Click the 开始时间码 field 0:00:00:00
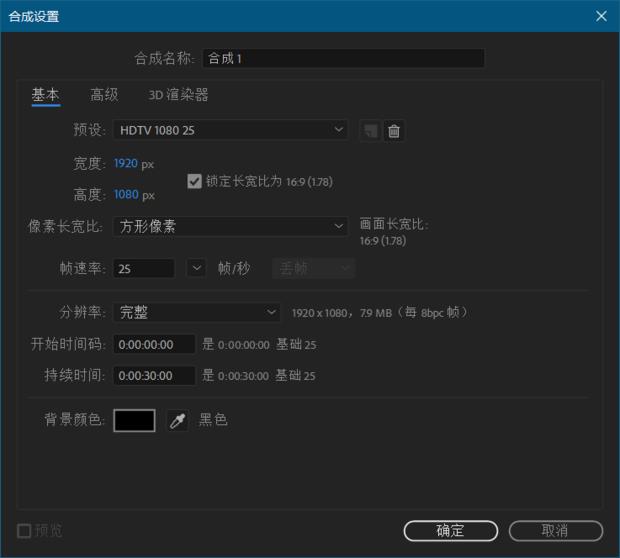620x558 pixels. tap(154, 344)
